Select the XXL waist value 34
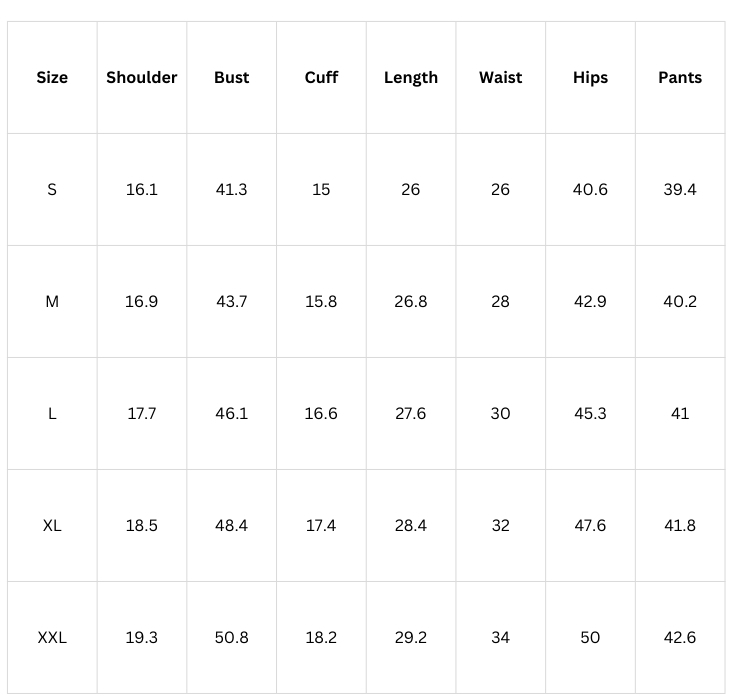Image resolution: width=740 pixels, height=700 pixels. coord(500,637)
